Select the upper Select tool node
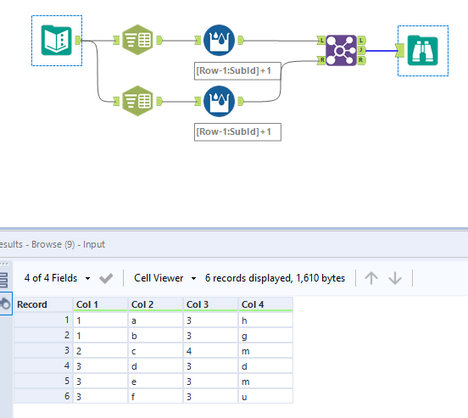The image size is (468, 418). 138,40
